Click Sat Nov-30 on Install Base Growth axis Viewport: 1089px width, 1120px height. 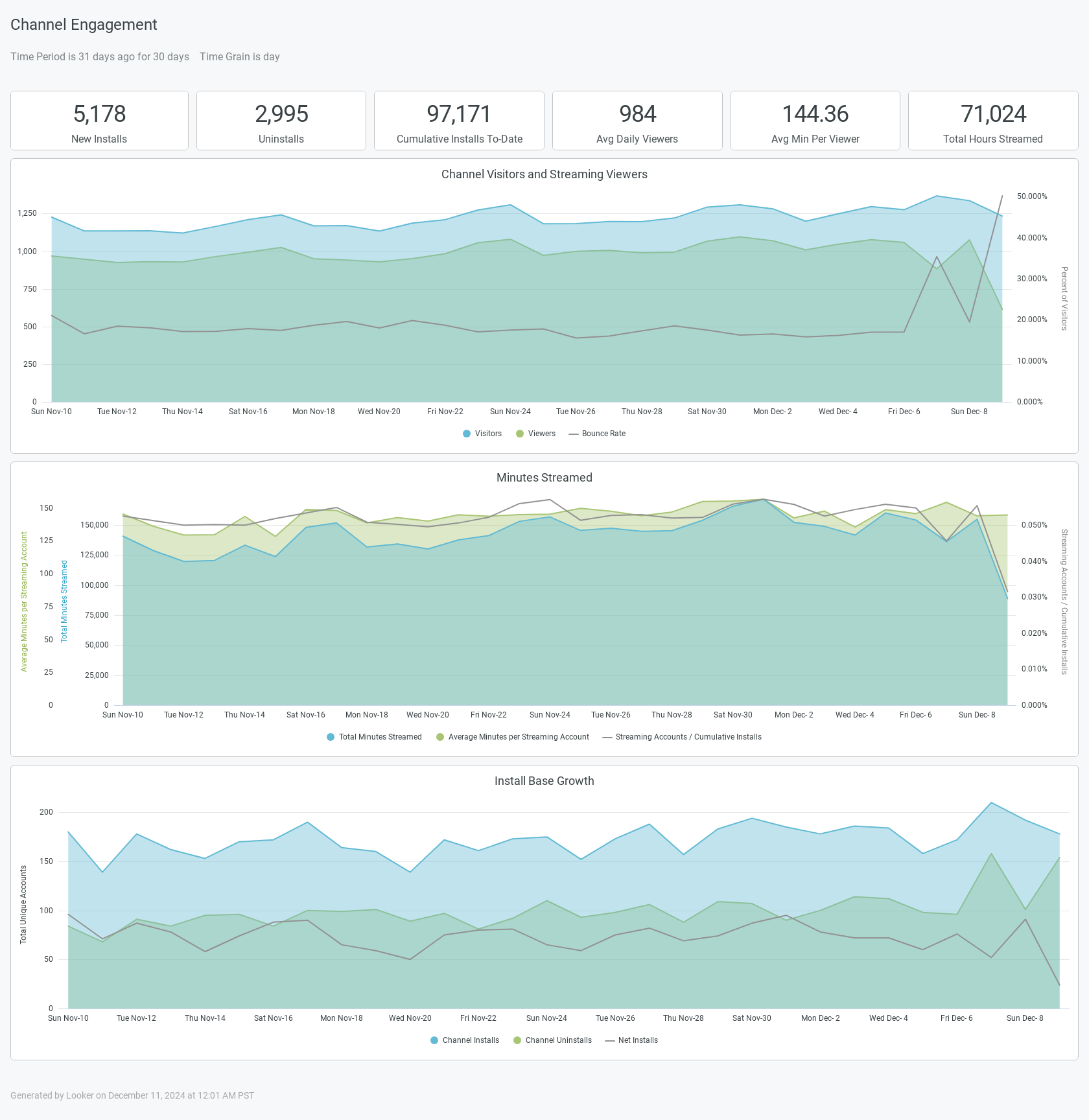pyautogui.click(x=752, y=1018)
